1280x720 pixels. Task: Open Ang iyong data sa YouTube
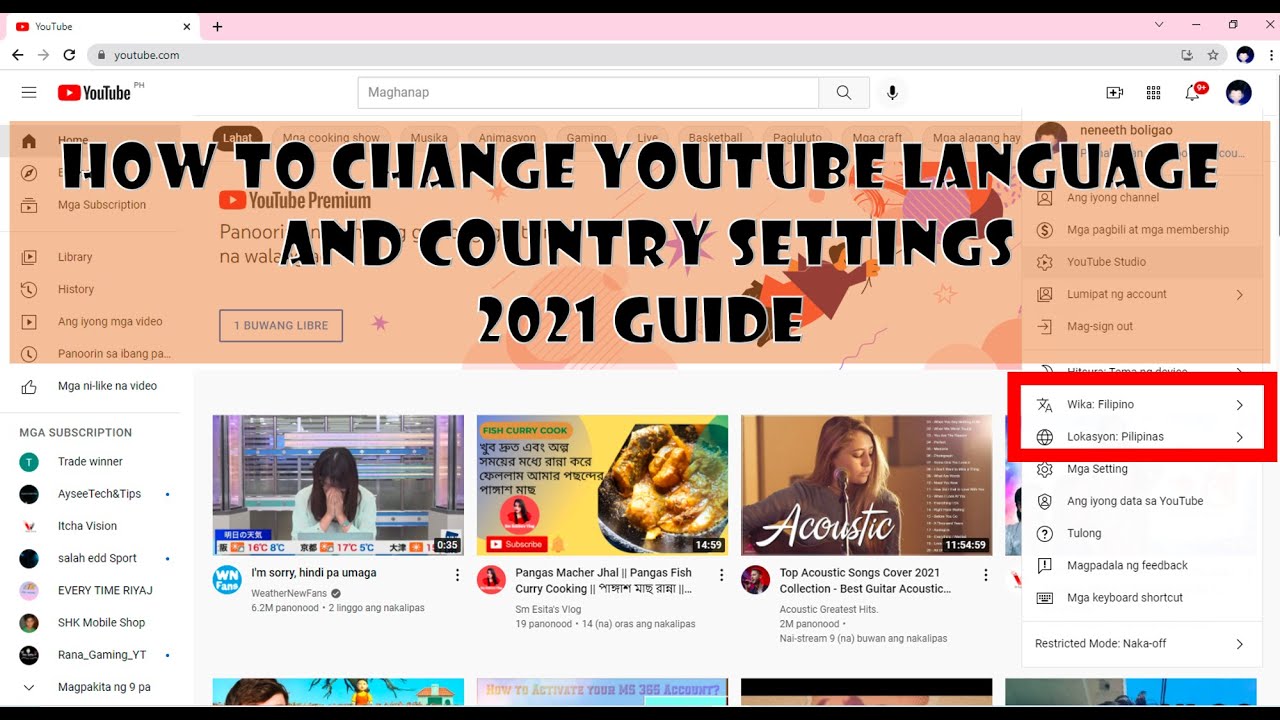[x=1140, y=501]
